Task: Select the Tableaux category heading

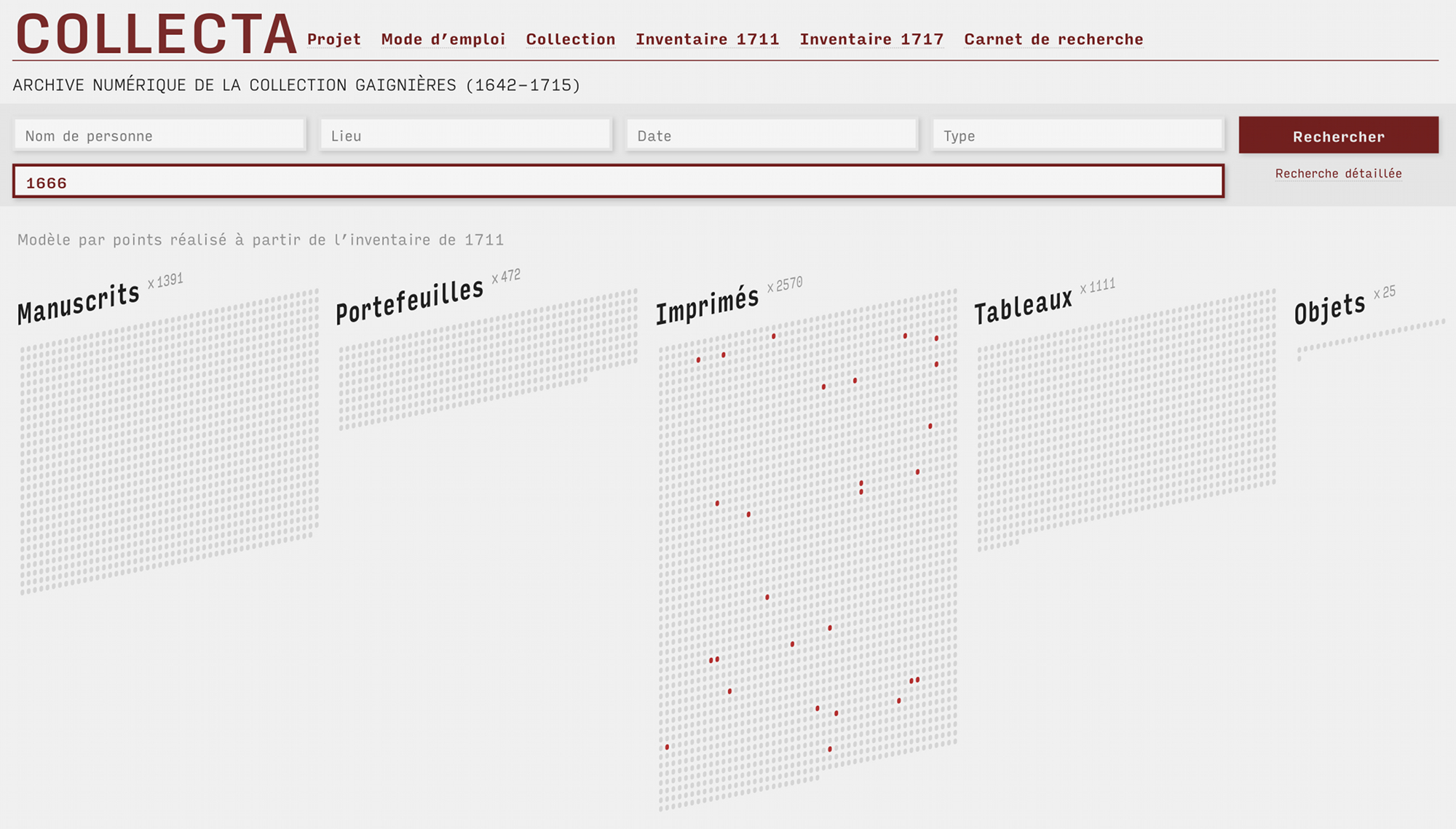Action: point(1024,306)
